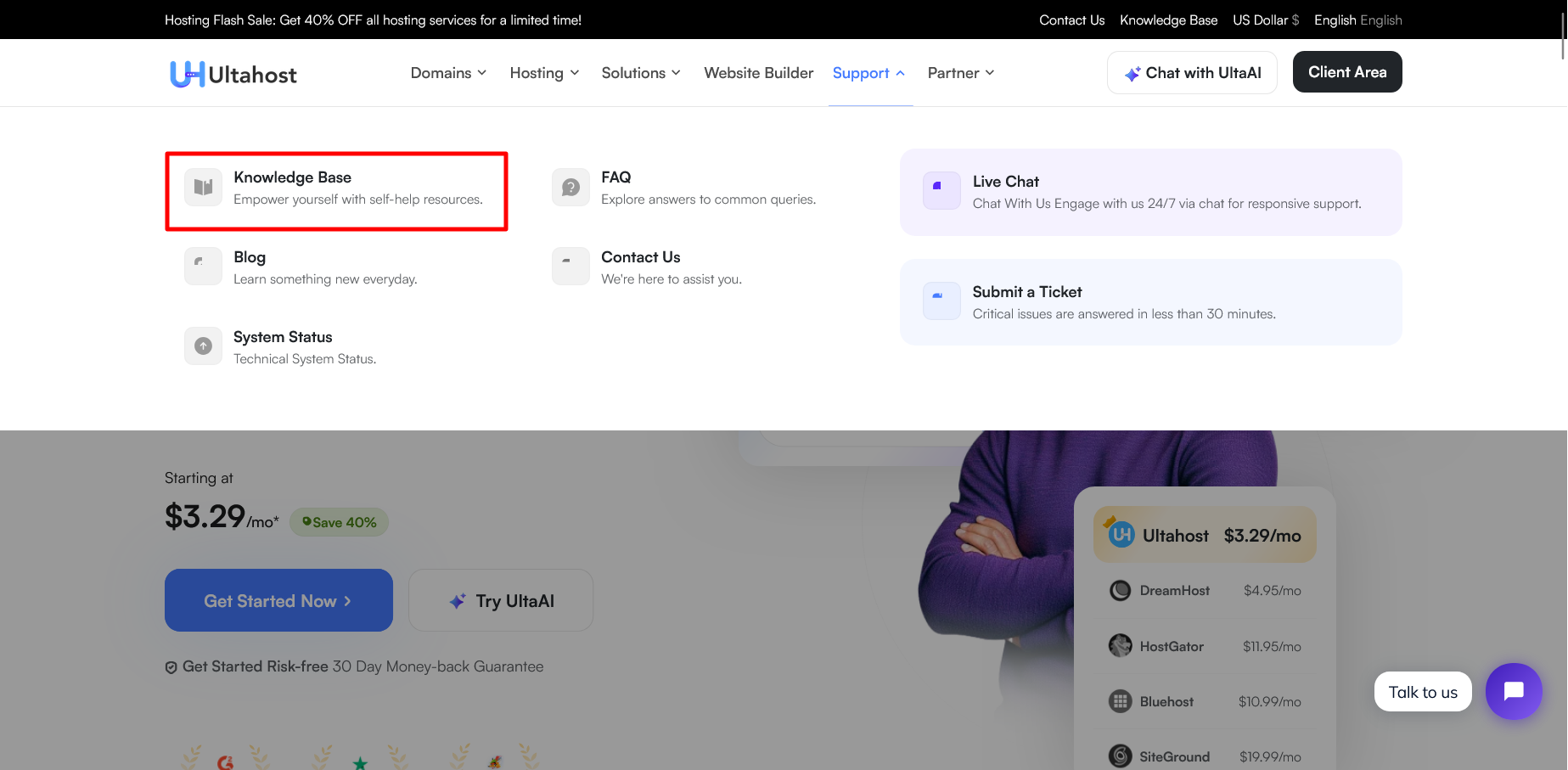The image size is (1568, 770).
Task: Click SiteGround $19.99/mo price row
Action: (1205, 756)
